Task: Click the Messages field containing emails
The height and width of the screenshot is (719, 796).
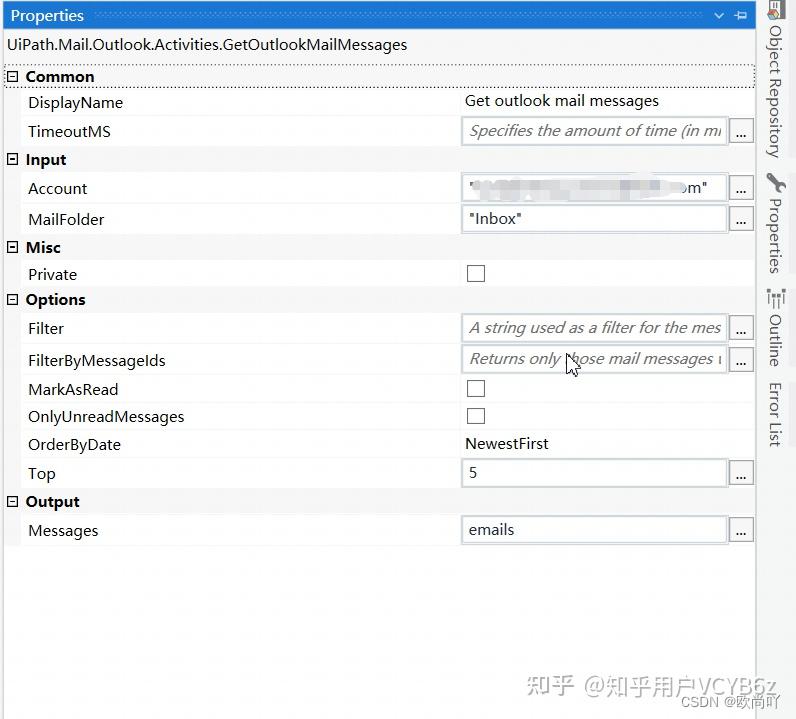Action: point(594,530)
